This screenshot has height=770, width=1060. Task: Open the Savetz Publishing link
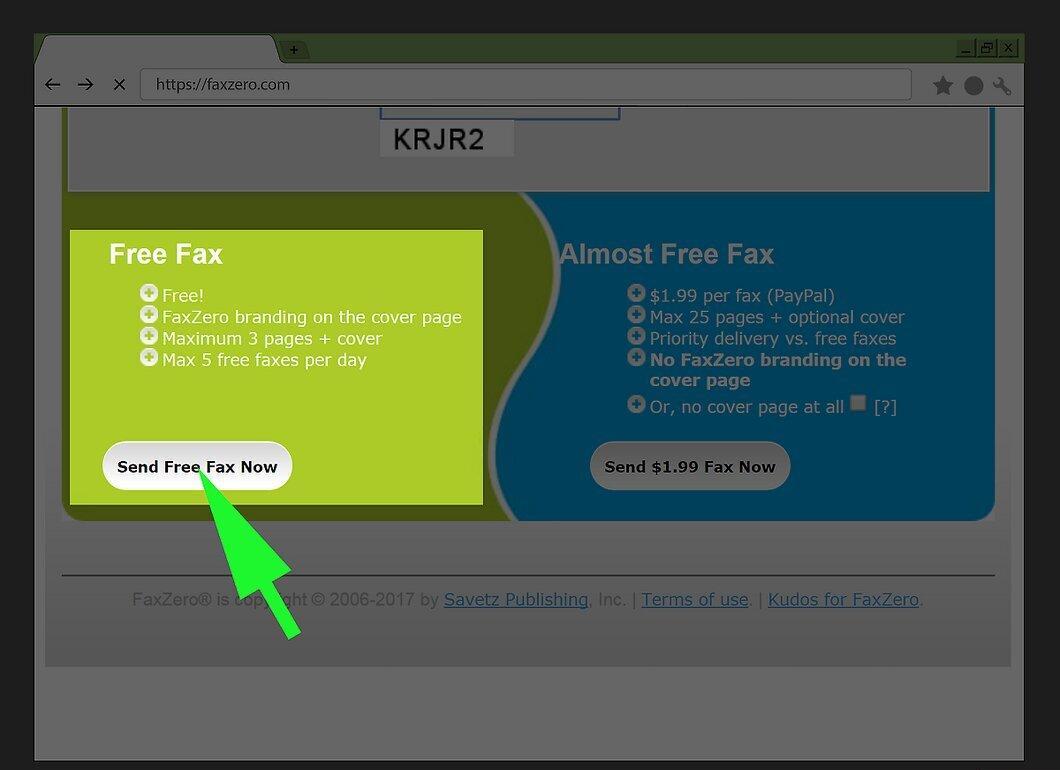click(x=516, y=600)
